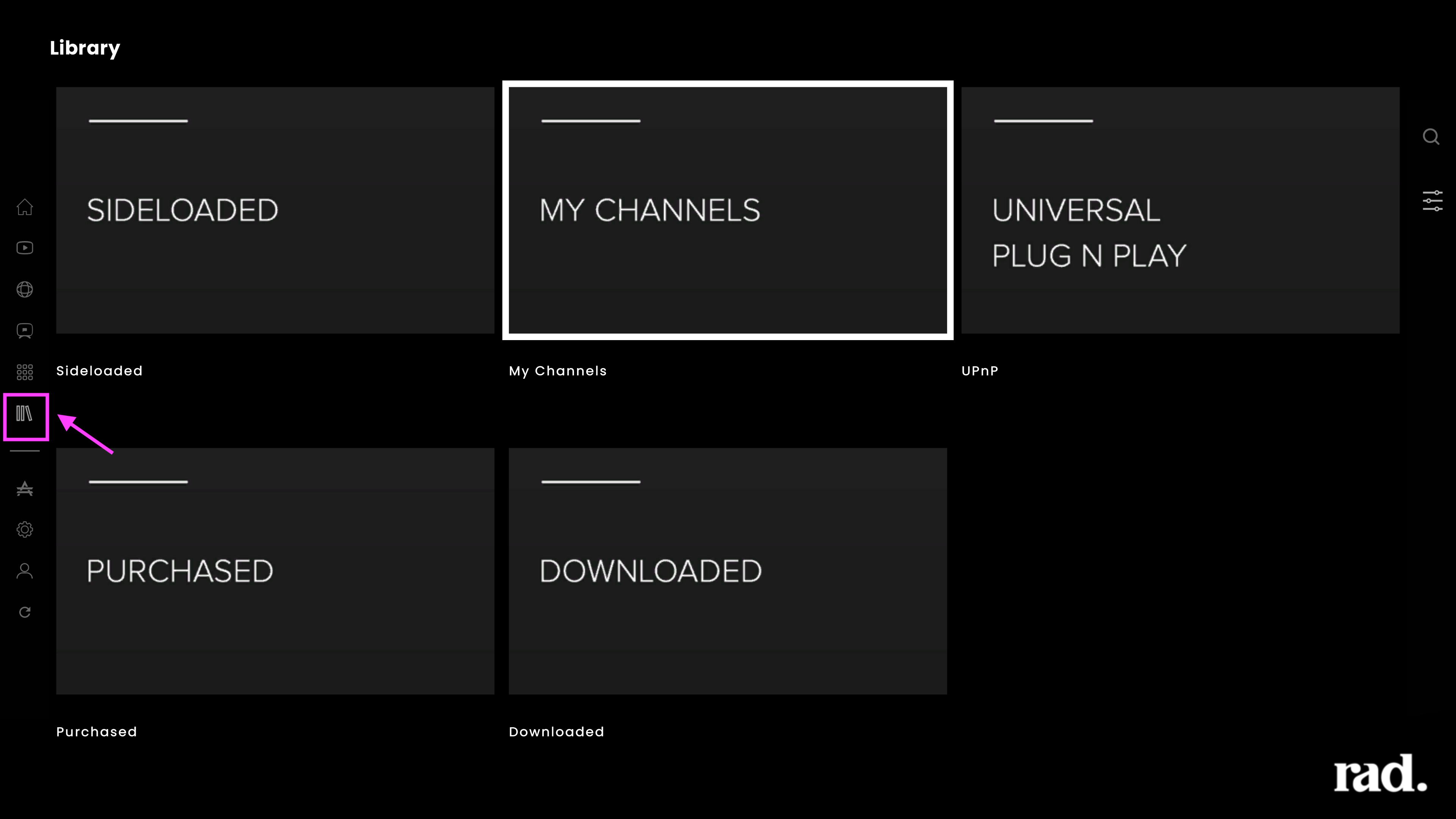Open the apps grid icon

click(24, 372)
